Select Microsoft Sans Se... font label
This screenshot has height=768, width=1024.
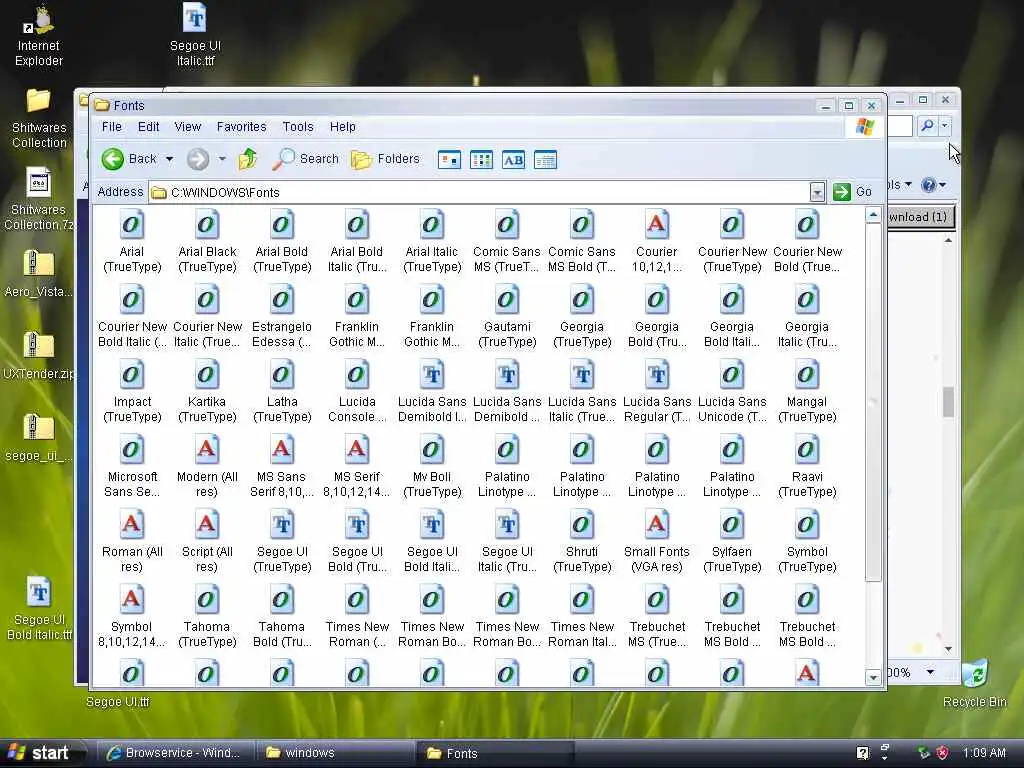point(131,484)
